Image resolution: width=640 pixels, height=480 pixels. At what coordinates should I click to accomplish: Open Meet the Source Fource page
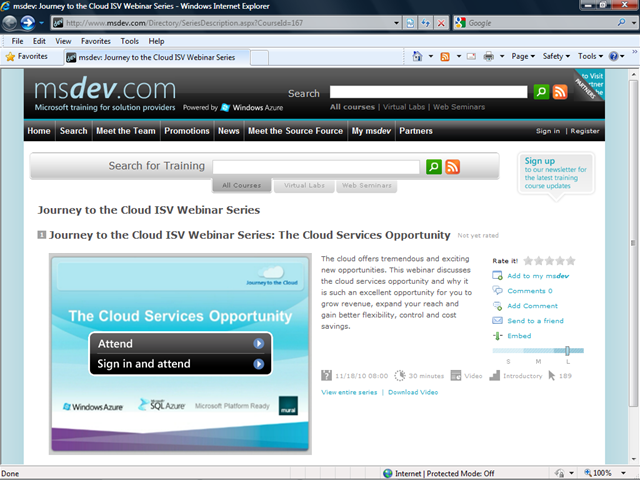pos(296,131)
